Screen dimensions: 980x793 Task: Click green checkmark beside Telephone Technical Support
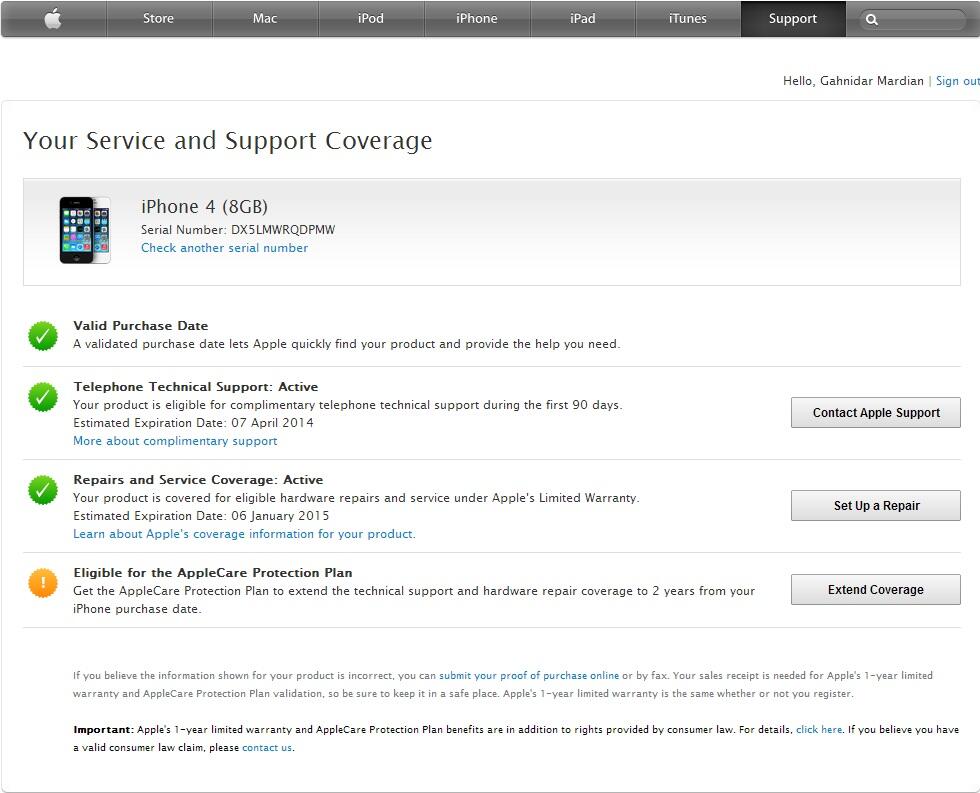pos(42,397)
